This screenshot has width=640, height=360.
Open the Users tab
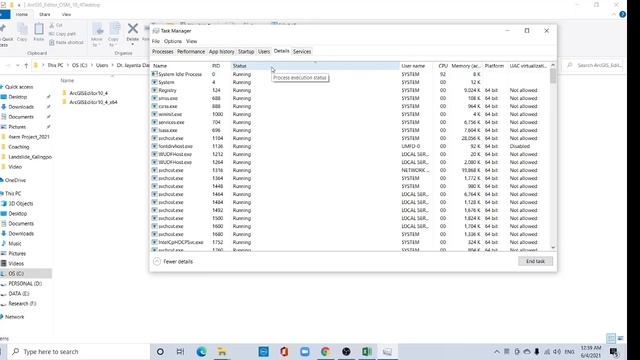(264, 51)
